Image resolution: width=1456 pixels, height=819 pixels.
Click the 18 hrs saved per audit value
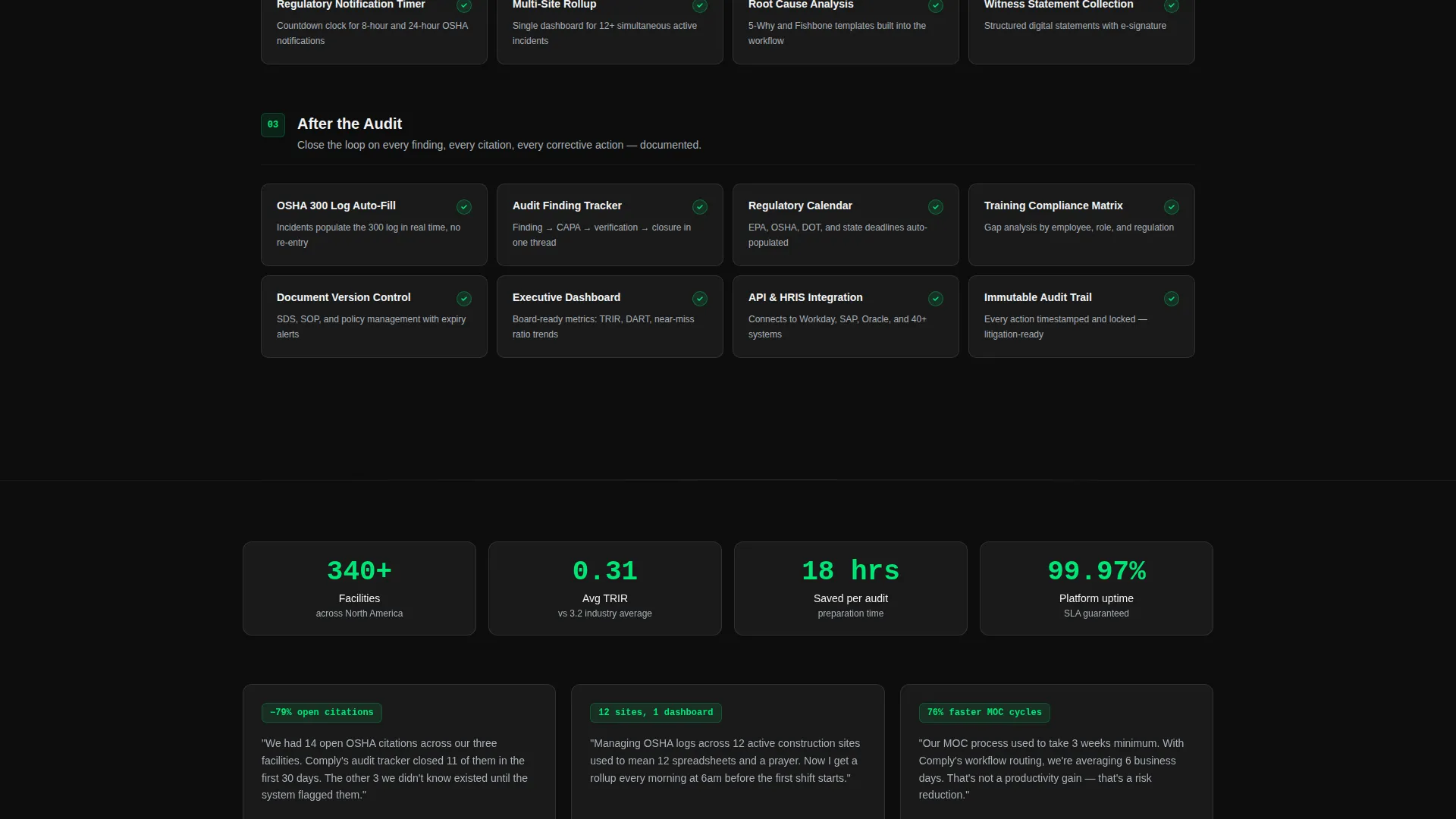click(x=851, y=571)
